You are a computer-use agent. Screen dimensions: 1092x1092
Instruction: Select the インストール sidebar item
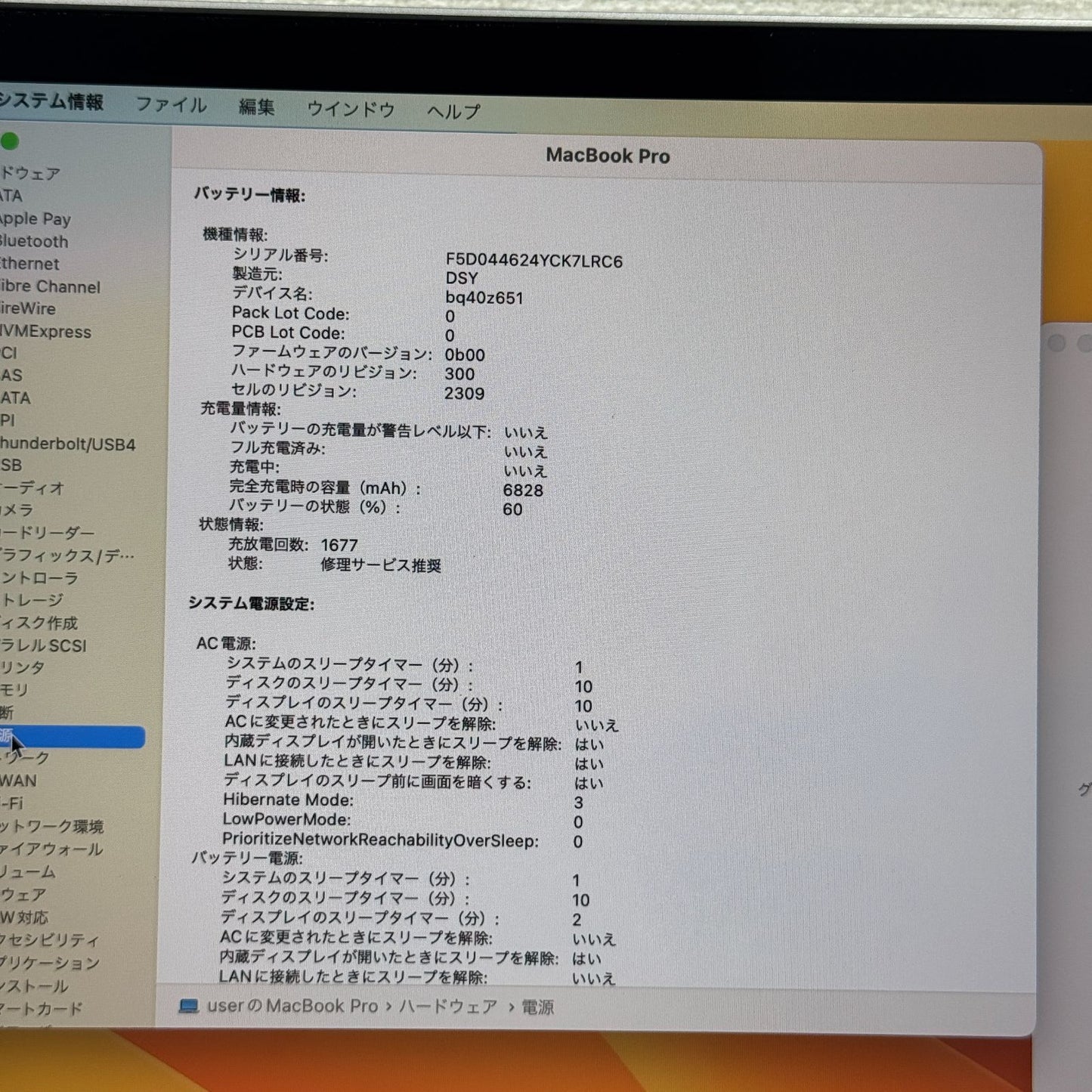(34, 986)
